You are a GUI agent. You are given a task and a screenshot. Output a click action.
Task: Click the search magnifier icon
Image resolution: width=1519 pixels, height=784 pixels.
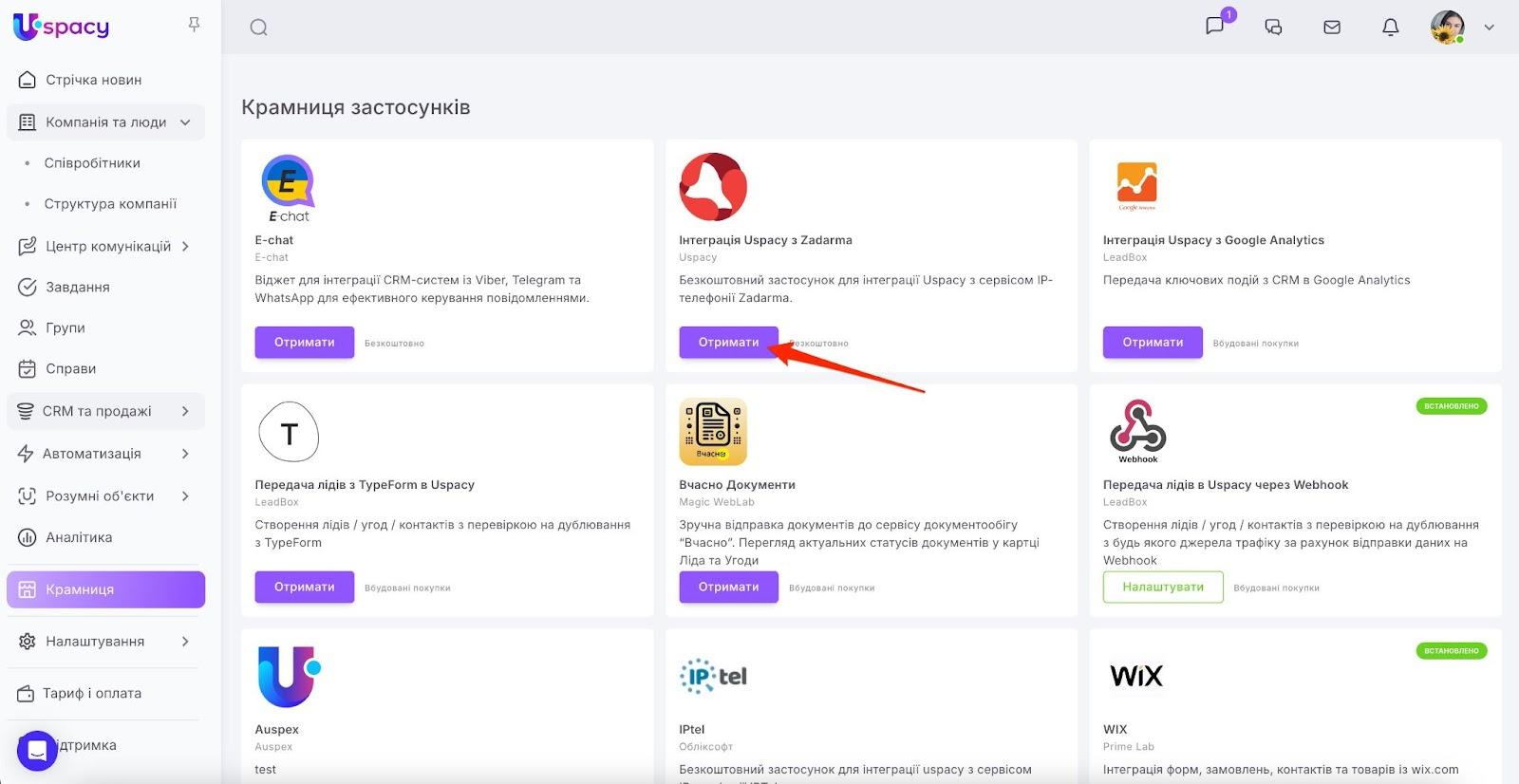tap(258, 28)
